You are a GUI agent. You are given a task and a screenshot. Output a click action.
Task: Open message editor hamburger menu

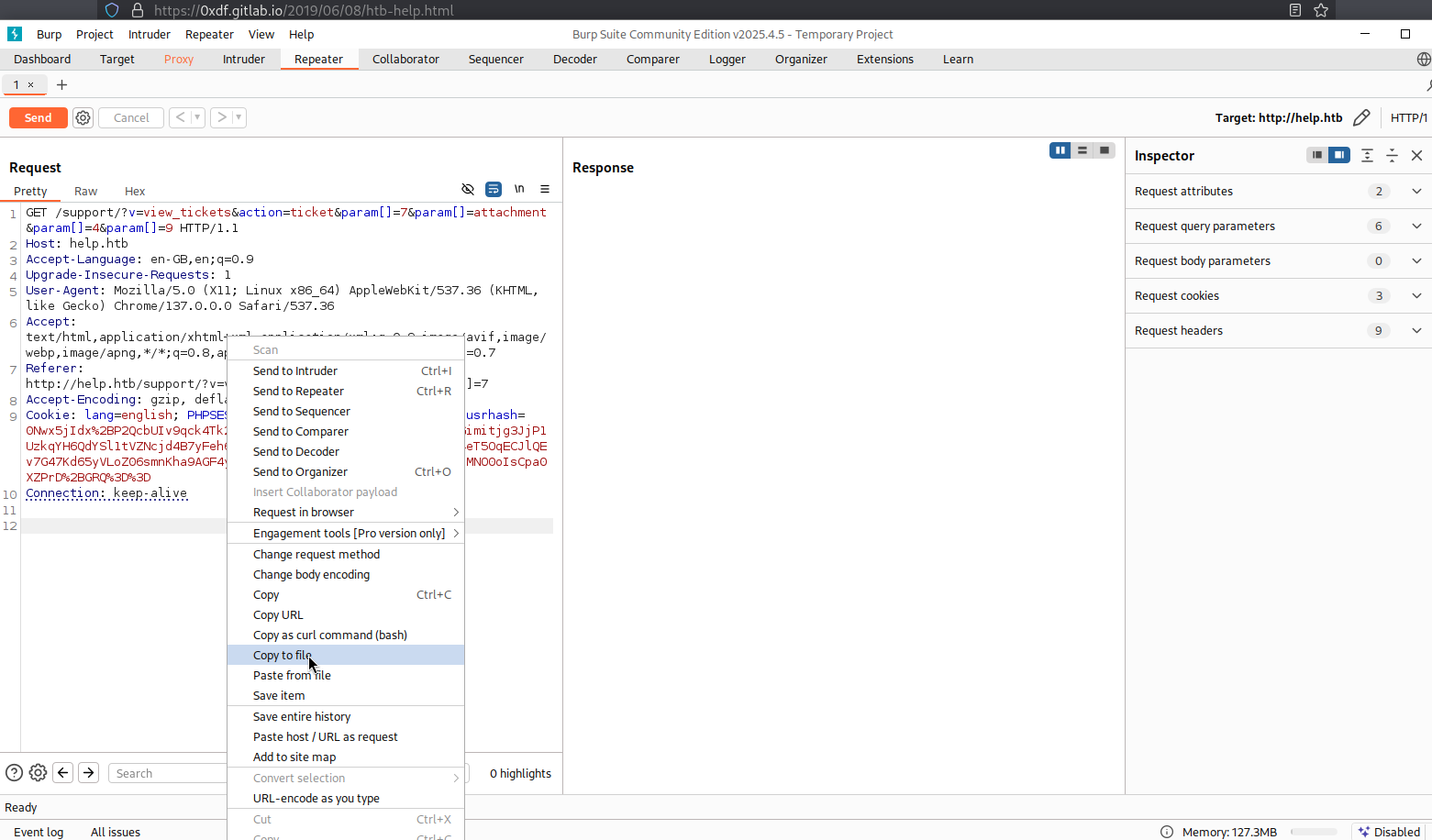tap(545, 189)
